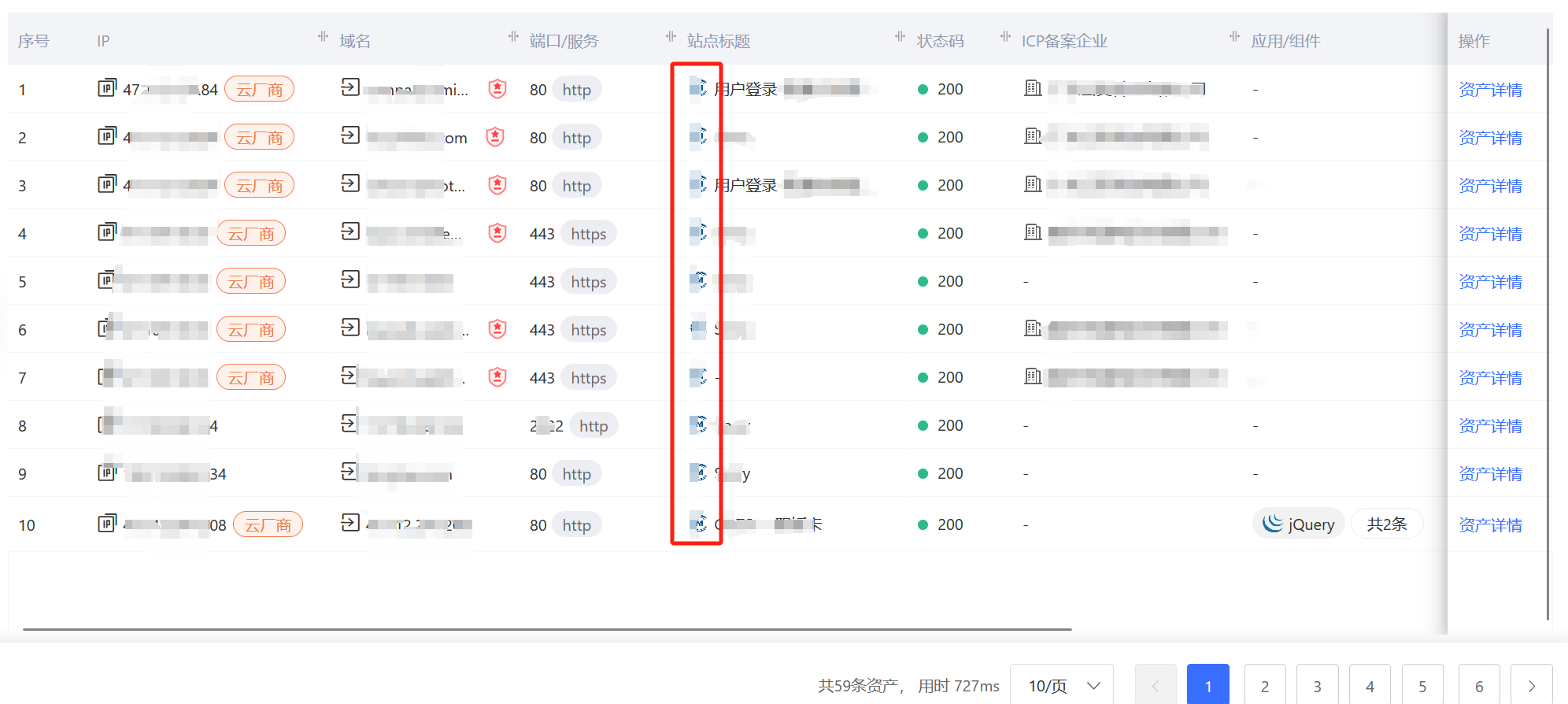Click the red shield icon in row 7
1568x704 pixels.
point(497,376)
